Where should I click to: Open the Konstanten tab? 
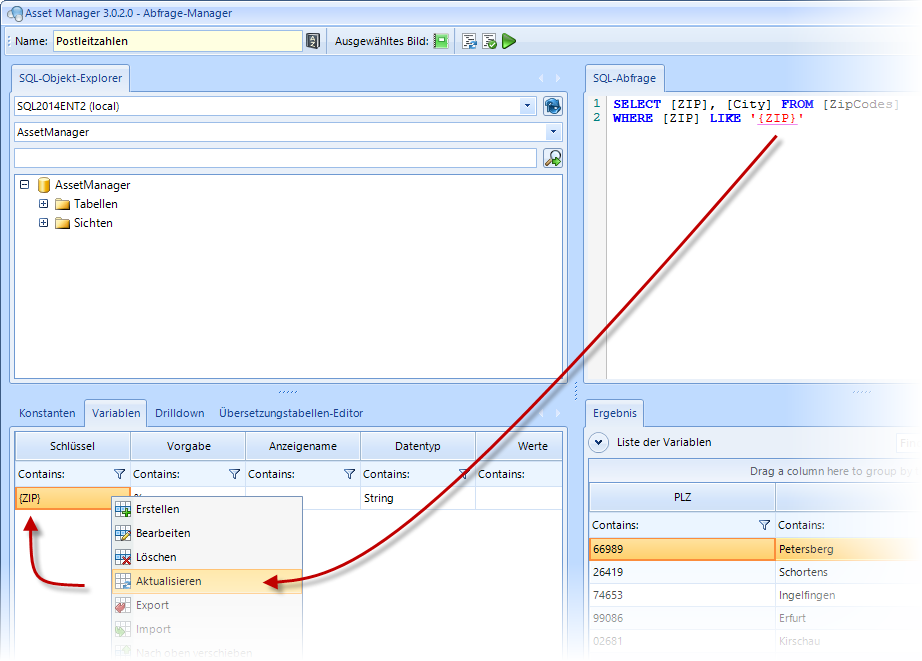(x=47, y=413)
